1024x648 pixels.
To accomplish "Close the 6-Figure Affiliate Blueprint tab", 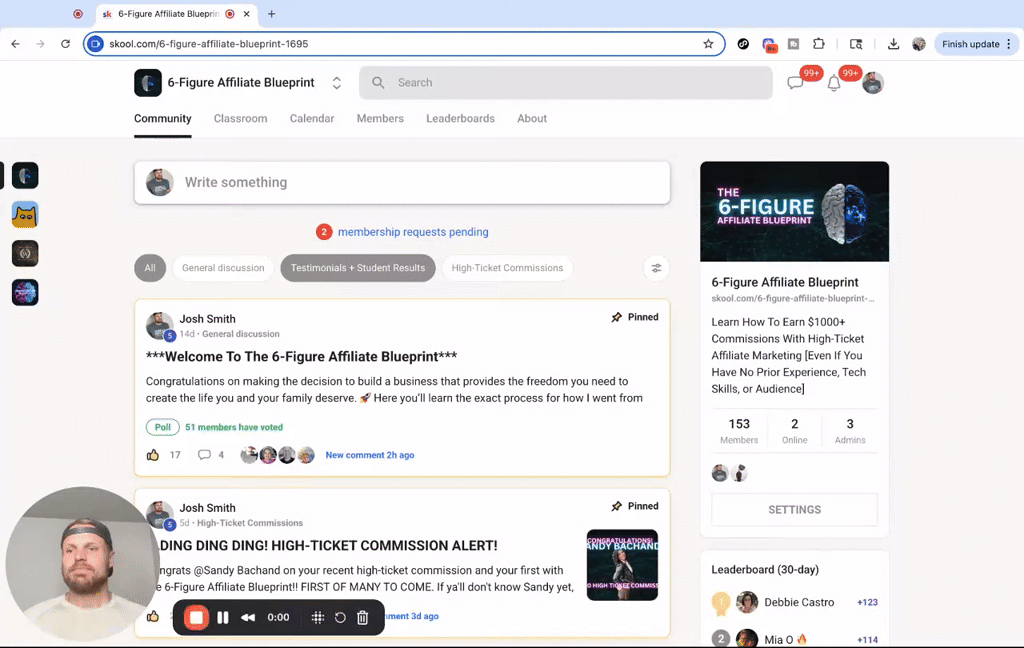I will pyautogui.click(x=246, y=14).
